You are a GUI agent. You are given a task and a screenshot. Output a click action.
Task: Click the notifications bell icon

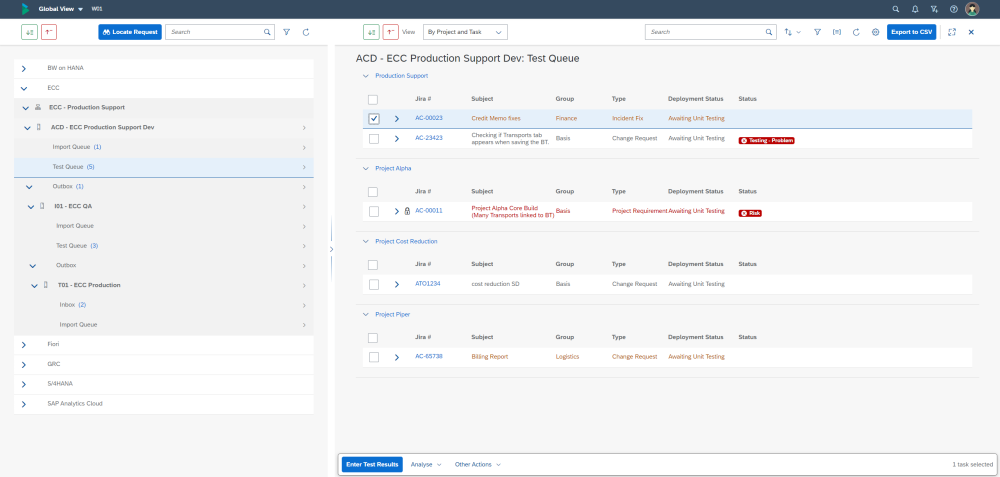coord(914,9)
